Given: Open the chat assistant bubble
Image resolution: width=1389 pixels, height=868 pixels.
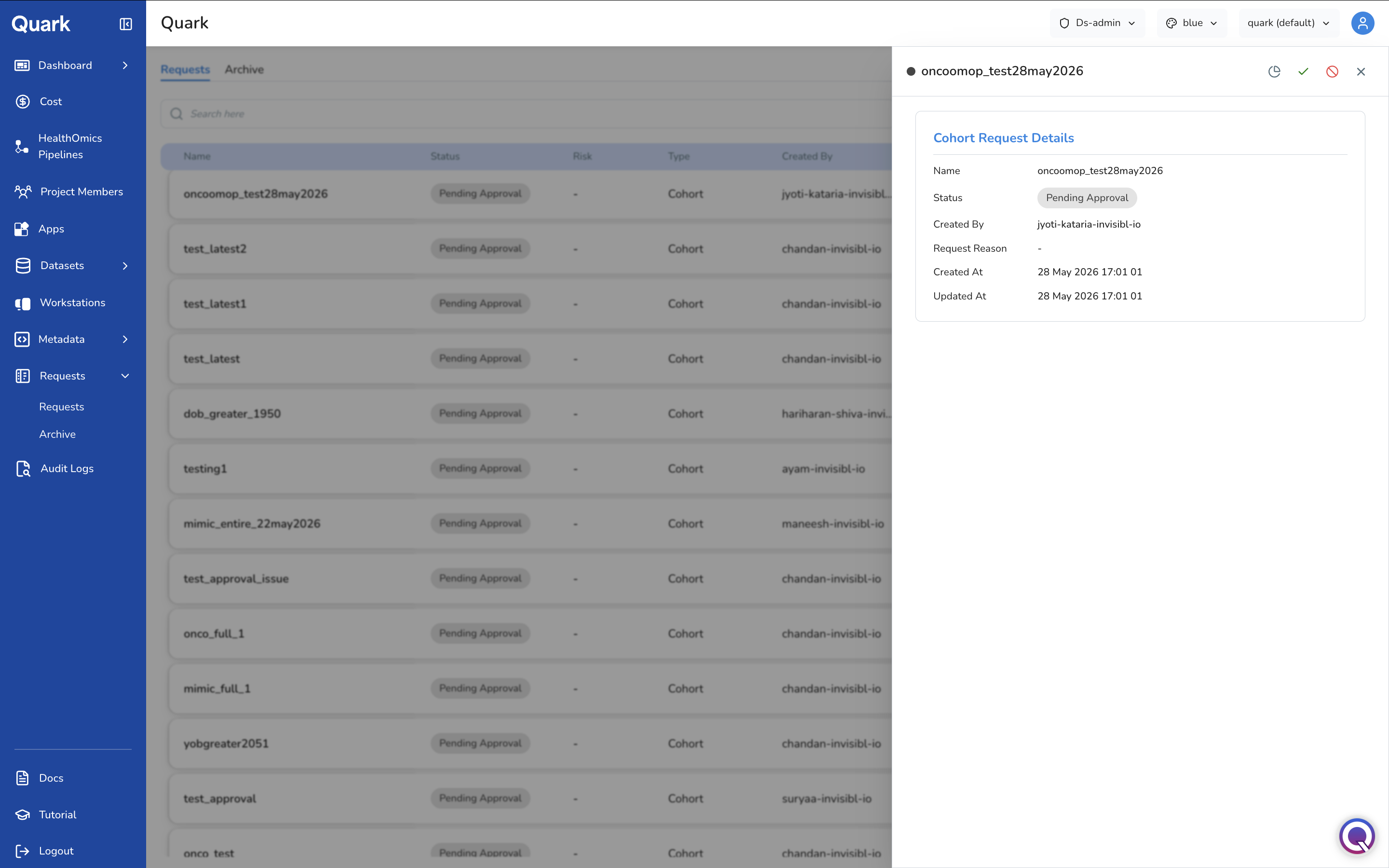Looking at the screenshot, I should (x=1357, y=836).
